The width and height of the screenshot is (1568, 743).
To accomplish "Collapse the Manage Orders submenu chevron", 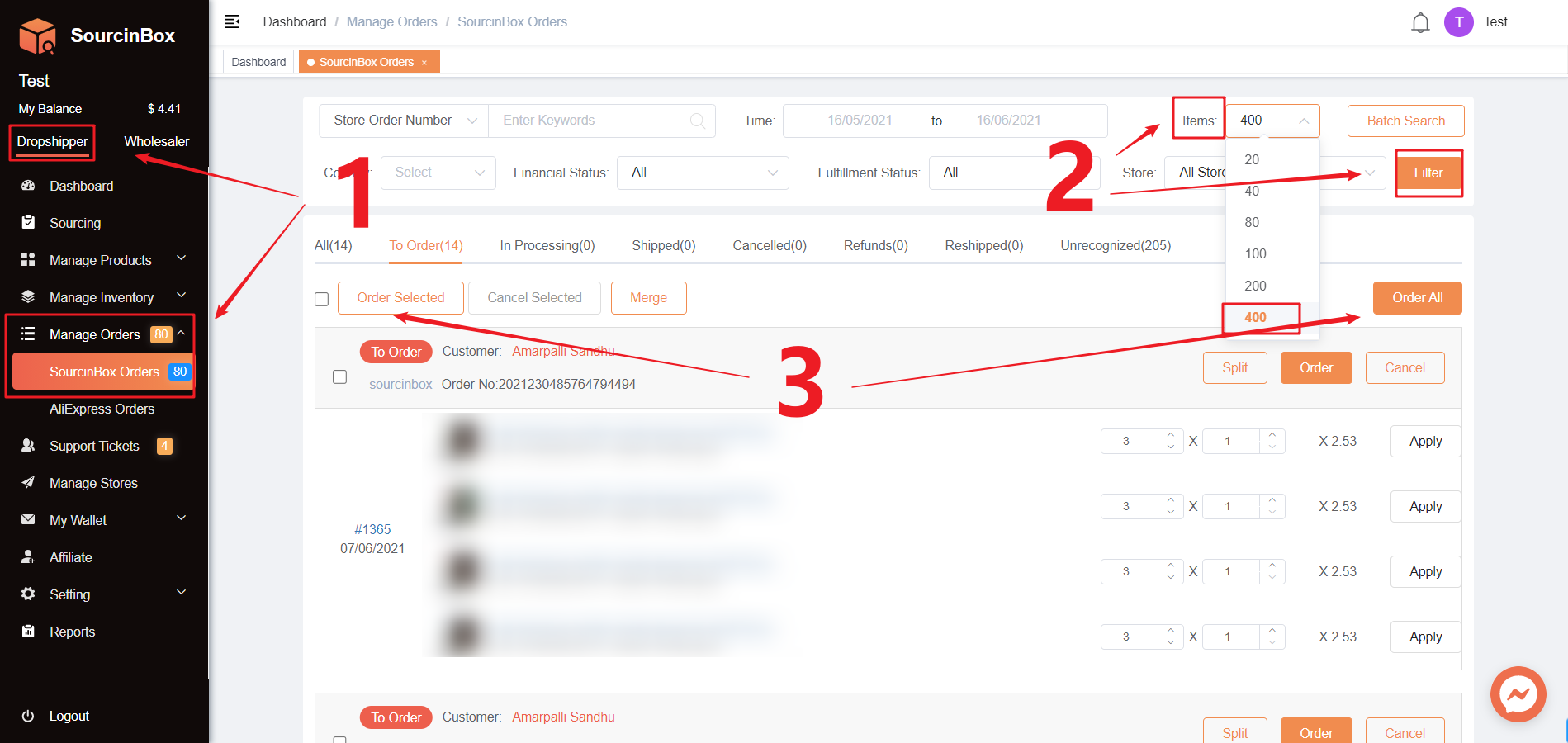I will pos(181,333).
